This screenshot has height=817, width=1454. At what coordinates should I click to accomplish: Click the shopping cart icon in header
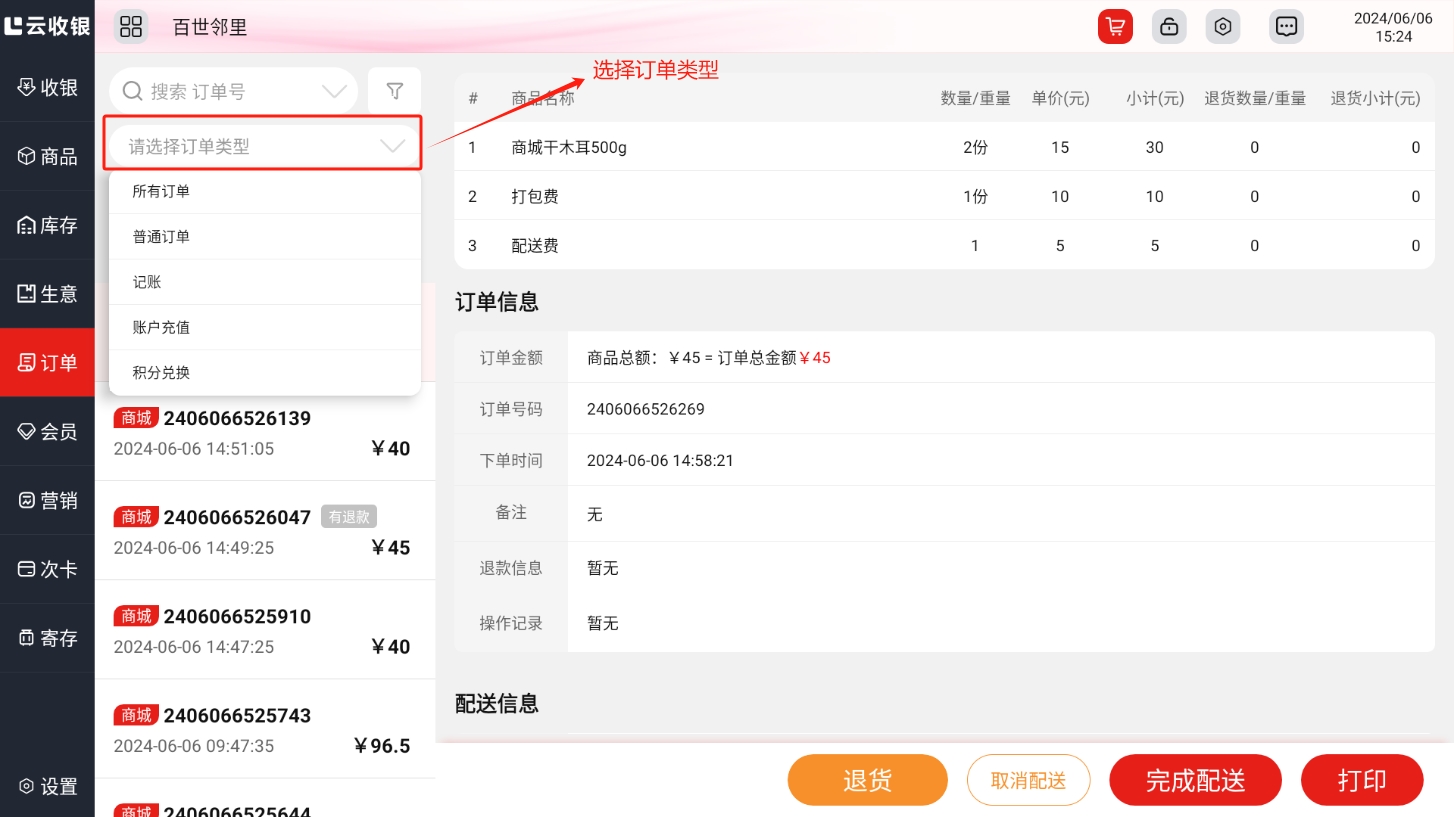1114,27
